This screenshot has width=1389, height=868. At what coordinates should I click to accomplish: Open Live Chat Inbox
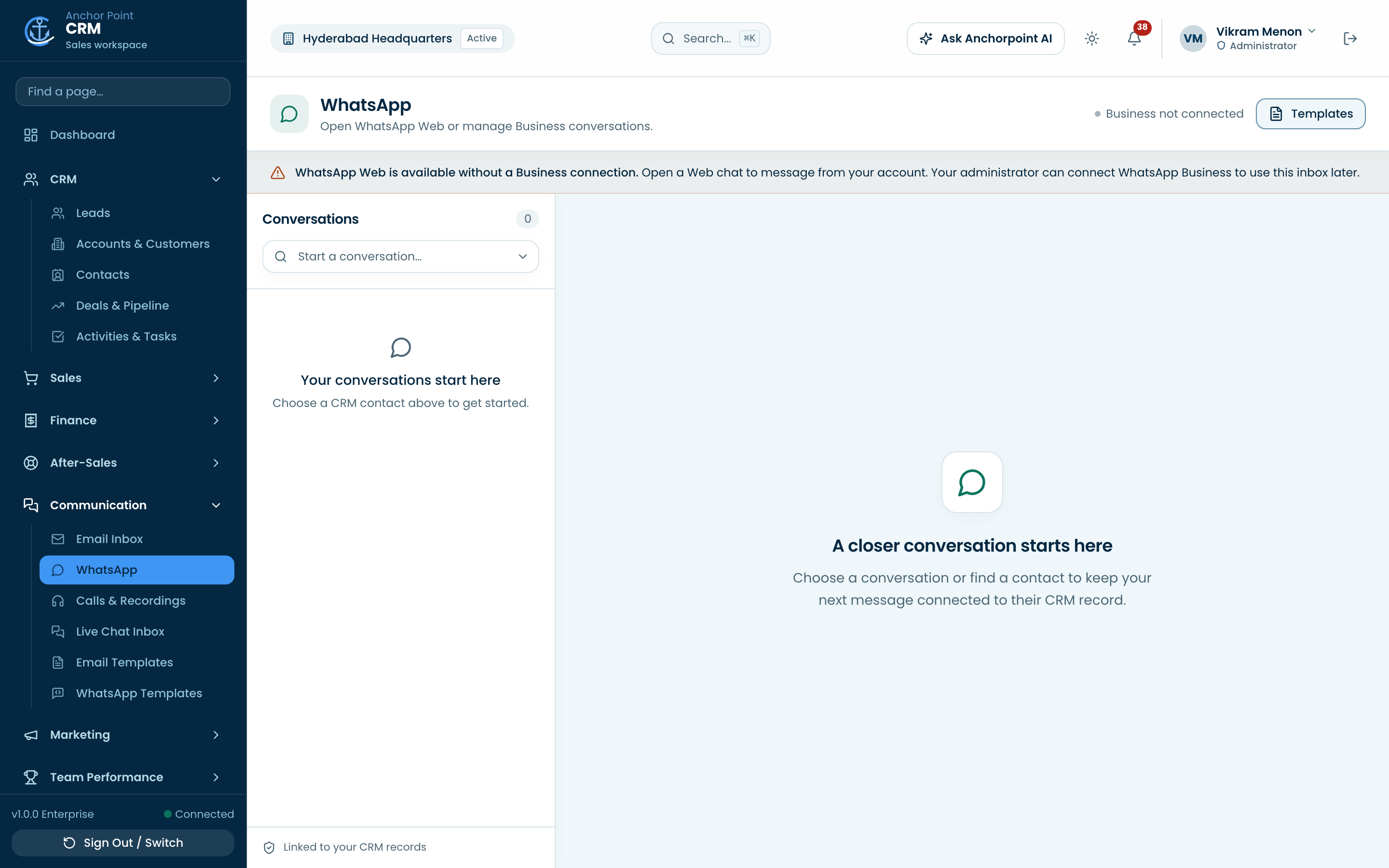(x=136, y=632)
